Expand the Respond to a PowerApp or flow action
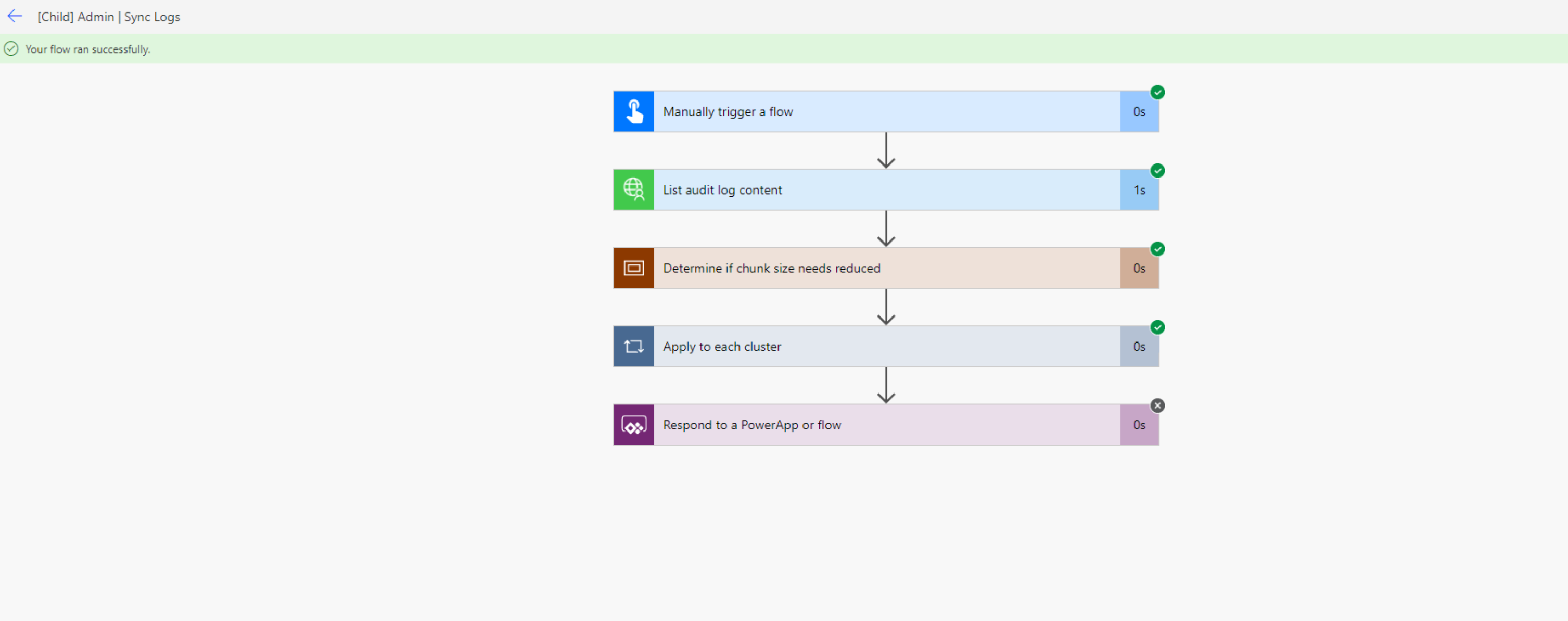The height and width of the screenshot is (621, 1568). 883,424
